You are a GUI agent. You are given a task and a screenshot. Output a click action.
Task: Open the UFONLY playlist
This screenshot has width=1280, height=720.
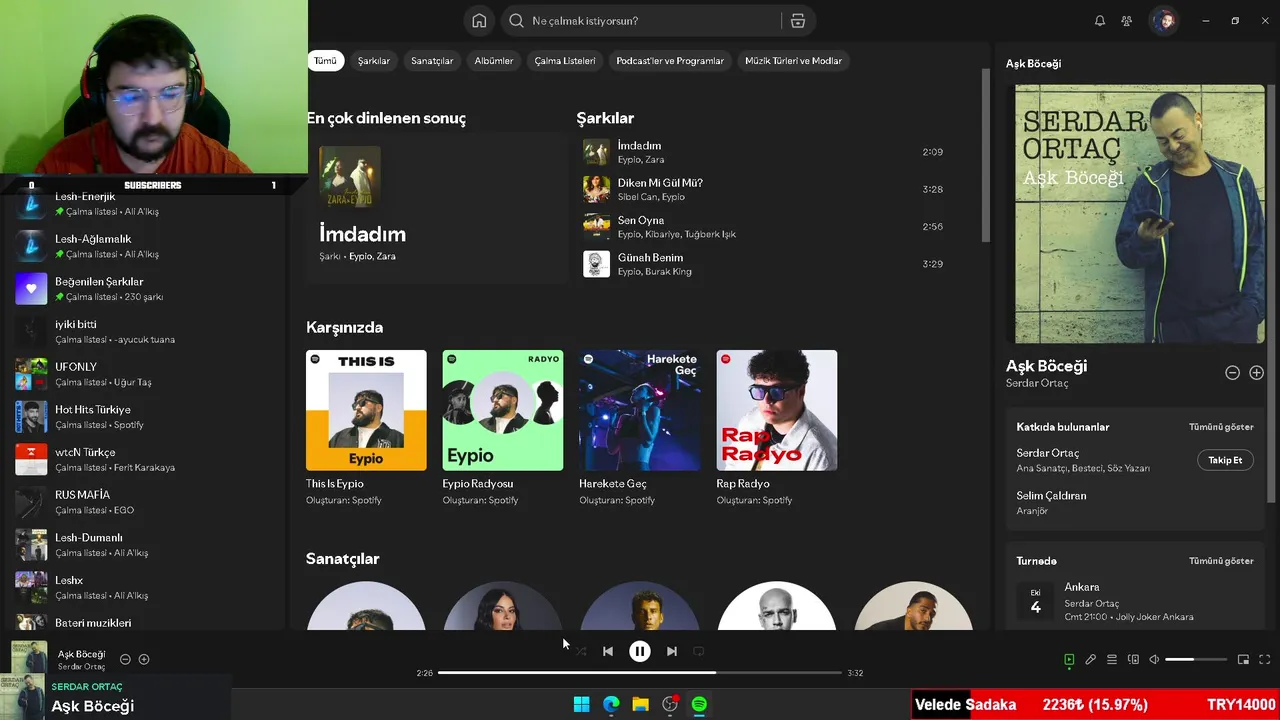pos(145,374)
